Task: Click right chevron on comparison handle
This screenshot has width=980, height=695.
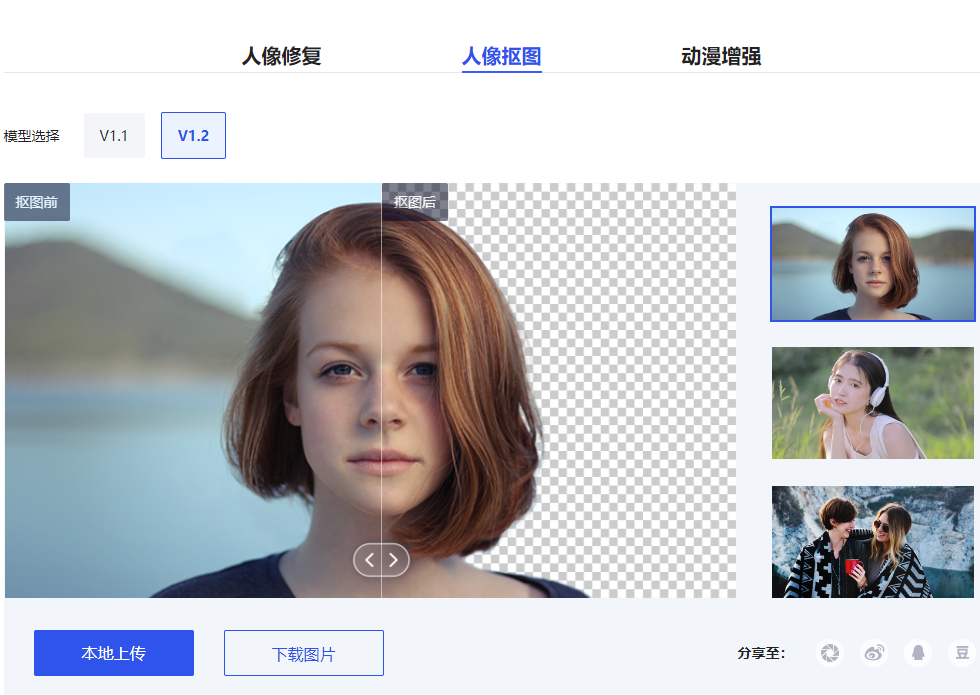Action: (393, 560)
